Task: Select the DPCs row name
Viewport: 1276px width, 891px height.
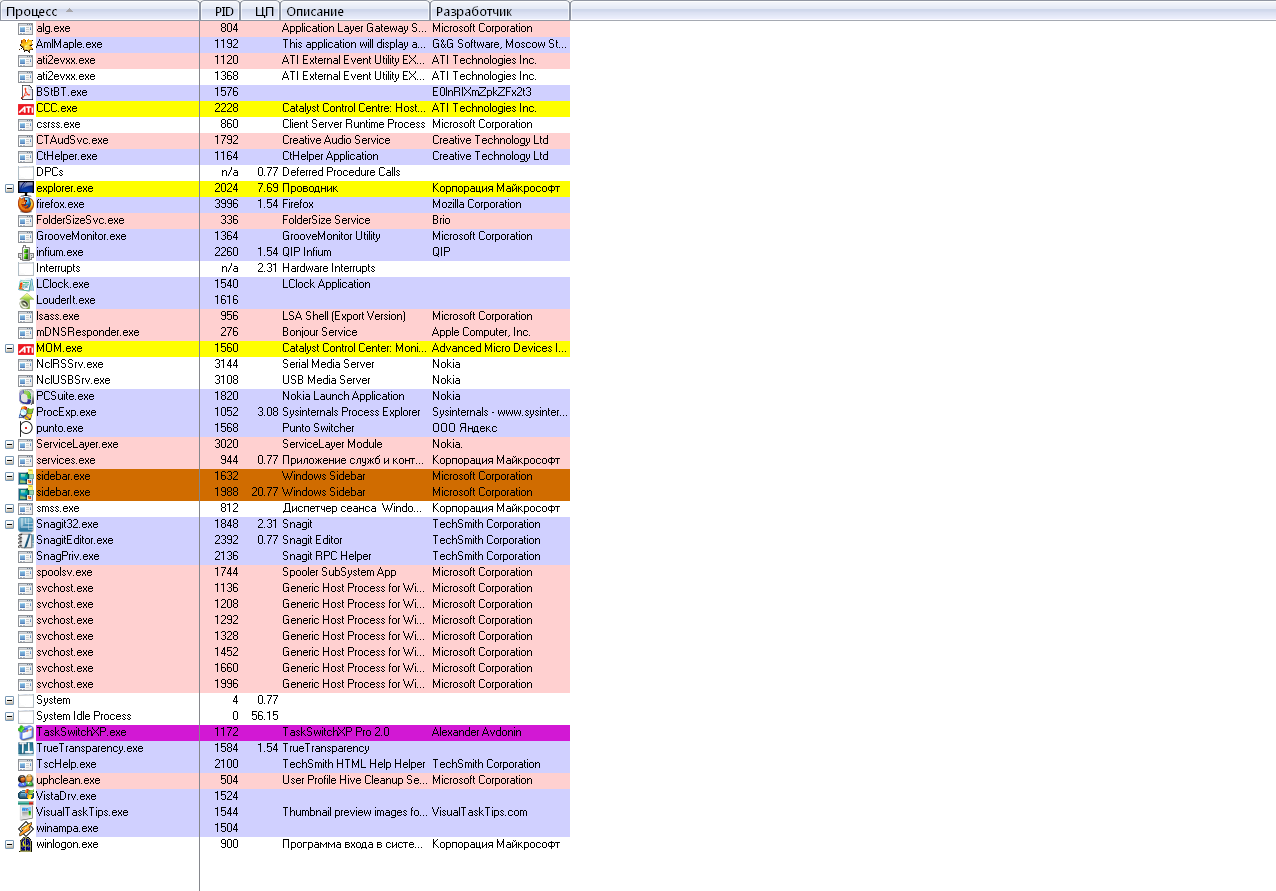Action: pos(50,172)
